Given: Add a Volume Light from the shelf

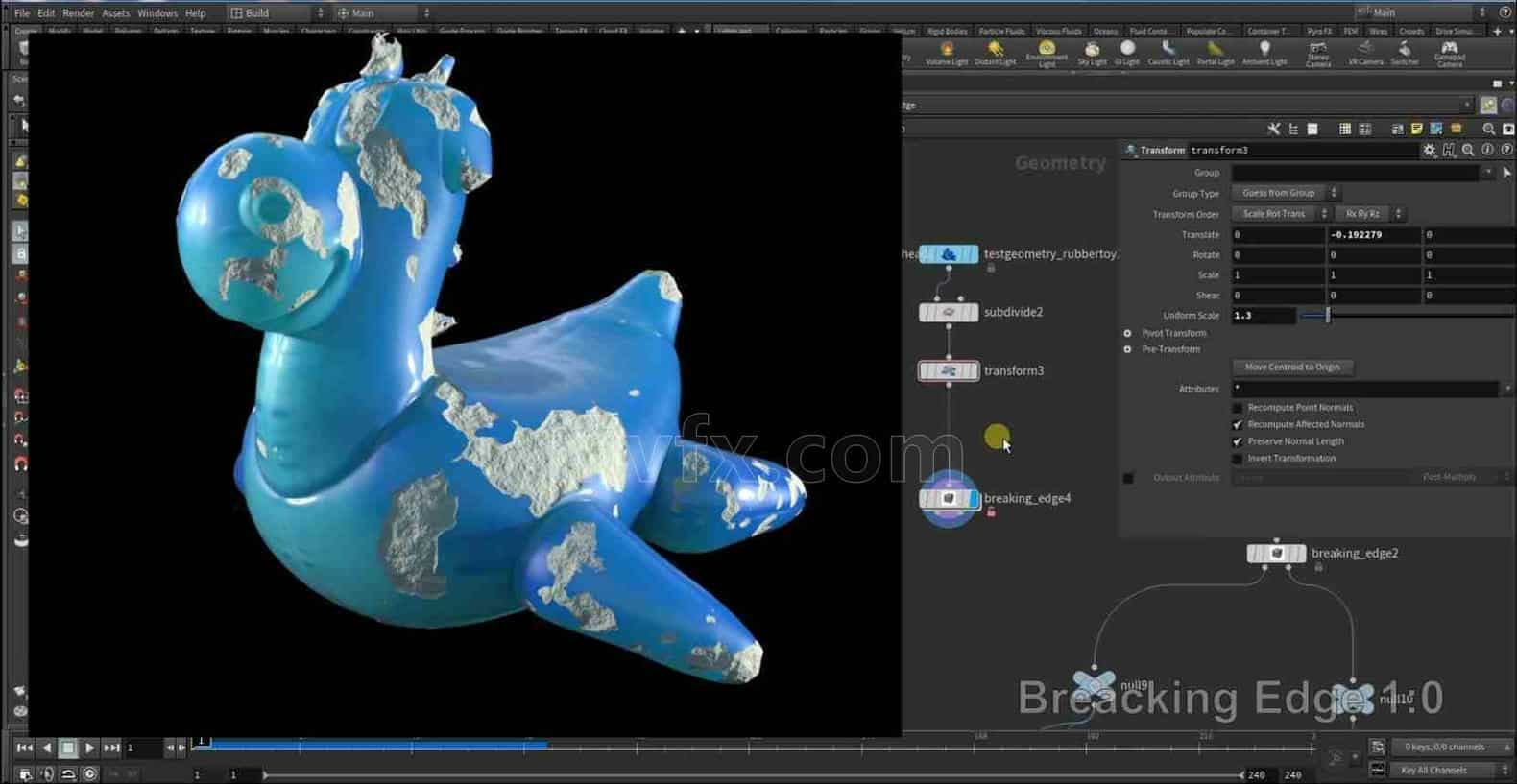Looking at the screenshot, I should pos(946,53).
